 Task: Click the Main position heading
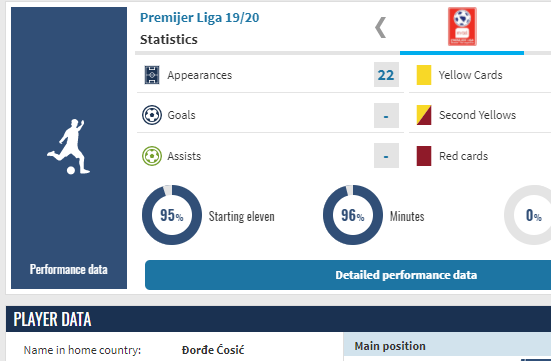pos(390,346)
